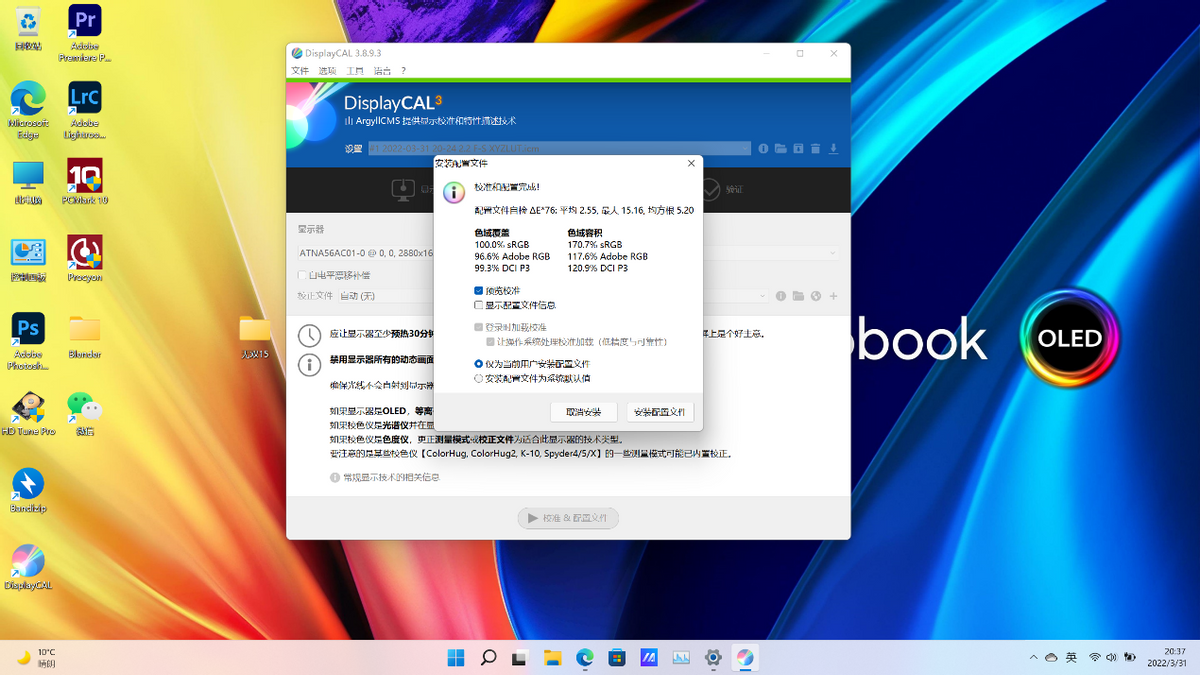Viewport: 1200px width, 675px height.
Task: Open 工具 menu in DisplayCAL
Action: click(x=355, y=71)
